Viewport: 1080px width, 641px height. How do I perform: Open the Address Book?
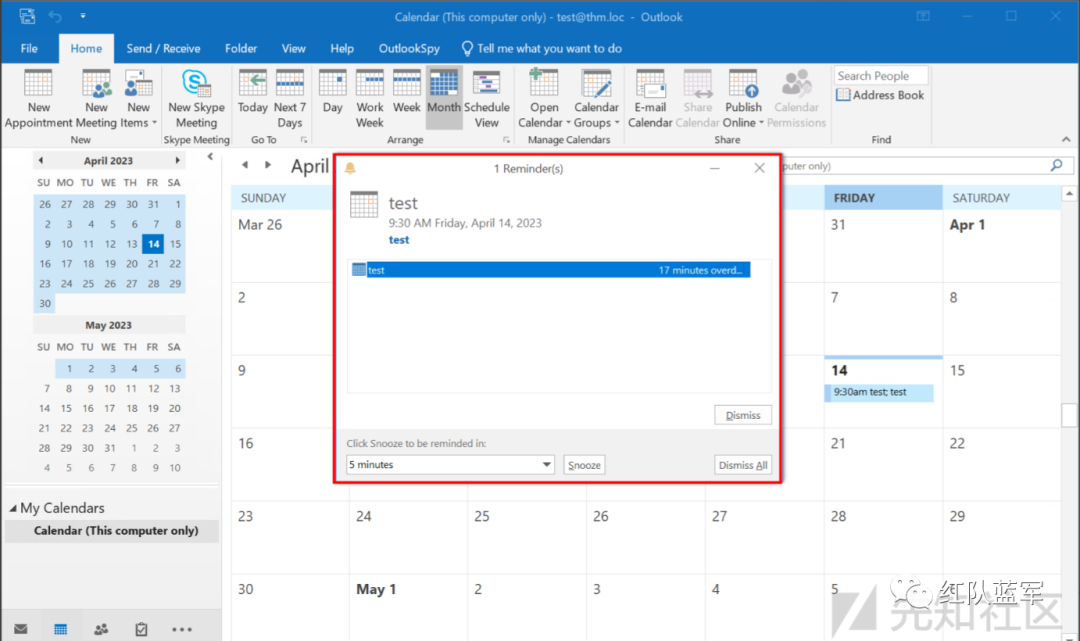[x=880, y=95]
